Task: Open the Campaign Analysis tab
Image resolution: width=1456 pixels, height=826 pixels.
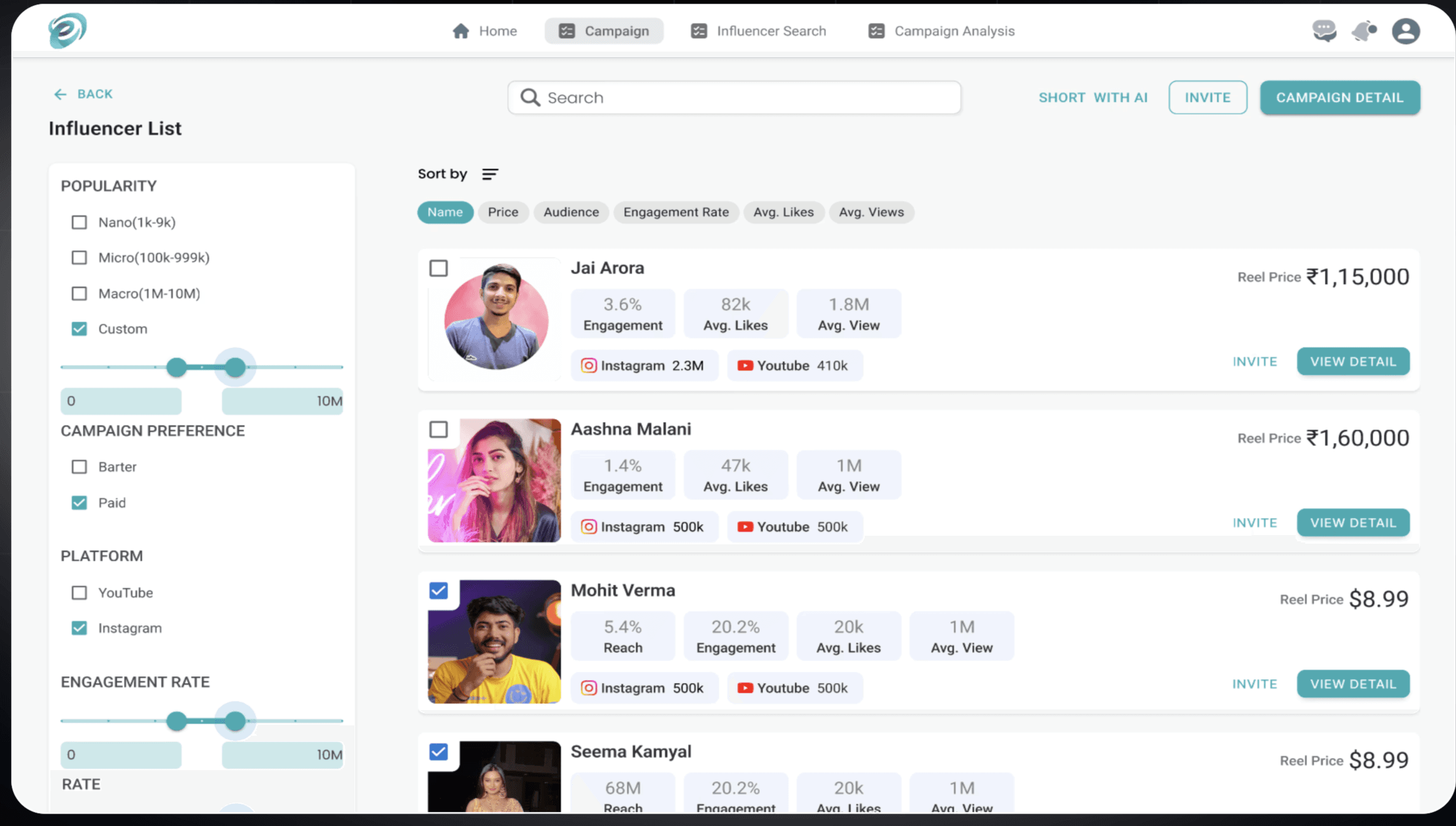Action: point(941,31)
